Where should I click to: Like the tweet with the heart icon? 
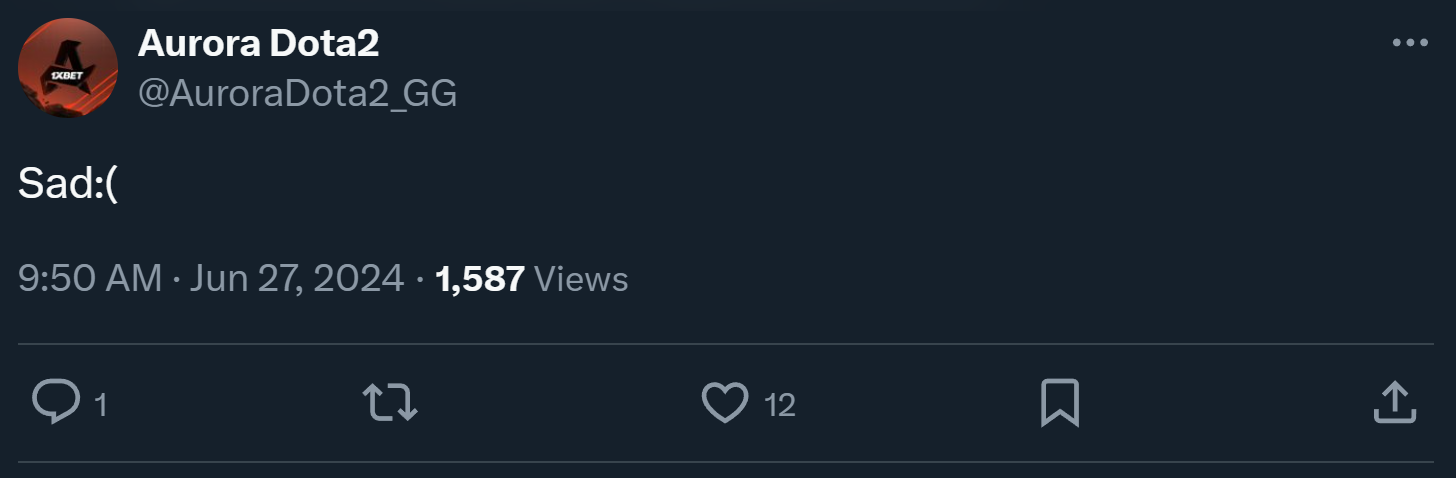[x=725, y=403]
